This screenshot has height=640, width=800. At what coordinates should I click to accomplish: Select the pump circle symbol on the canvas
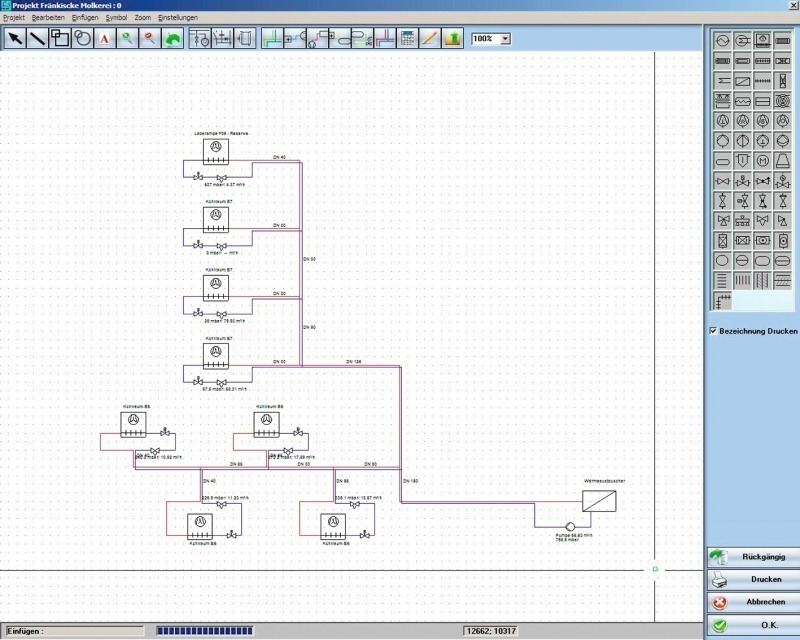(570, 527)
